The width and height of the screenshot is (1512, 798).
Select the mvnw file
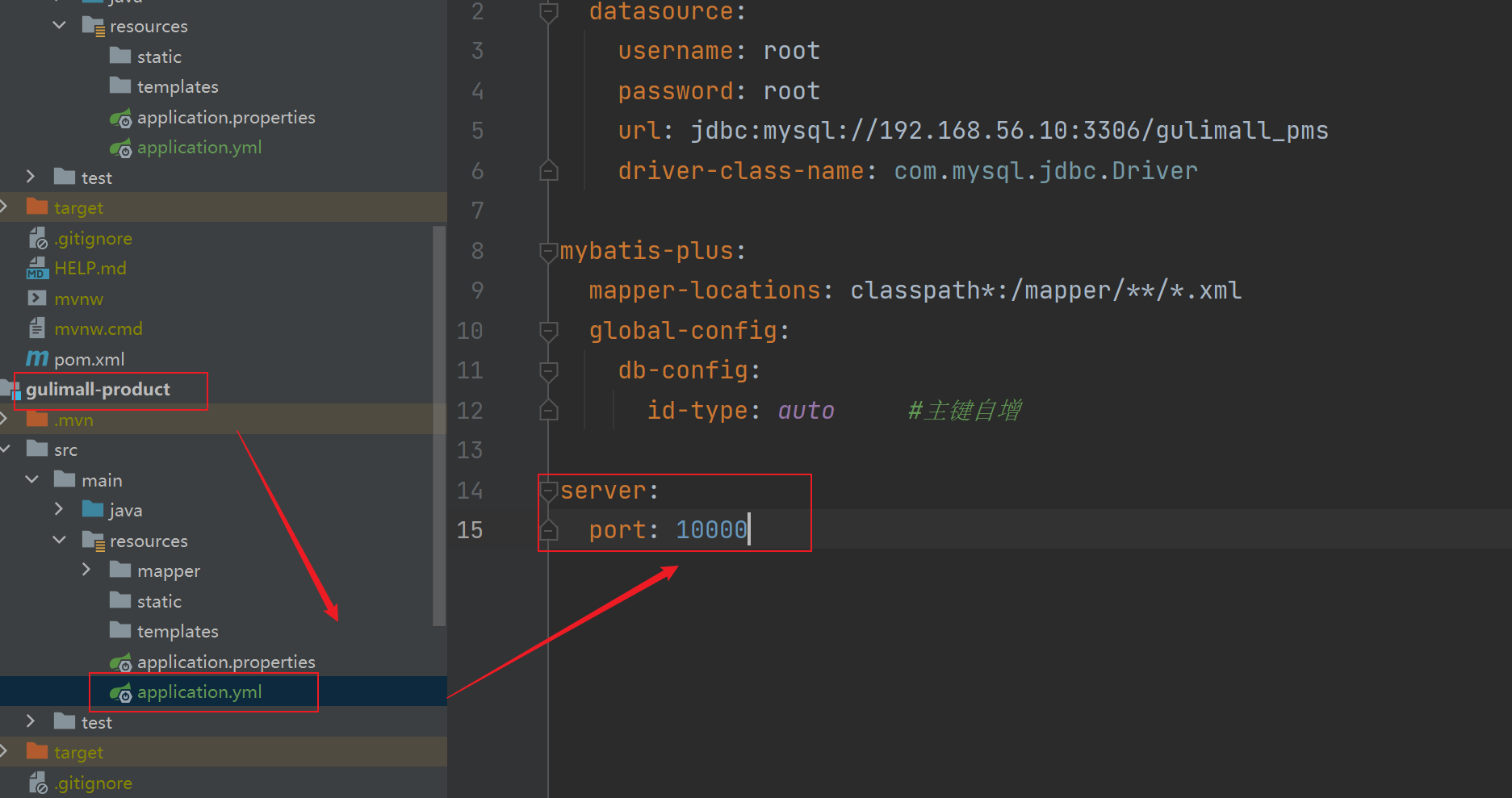78,299
